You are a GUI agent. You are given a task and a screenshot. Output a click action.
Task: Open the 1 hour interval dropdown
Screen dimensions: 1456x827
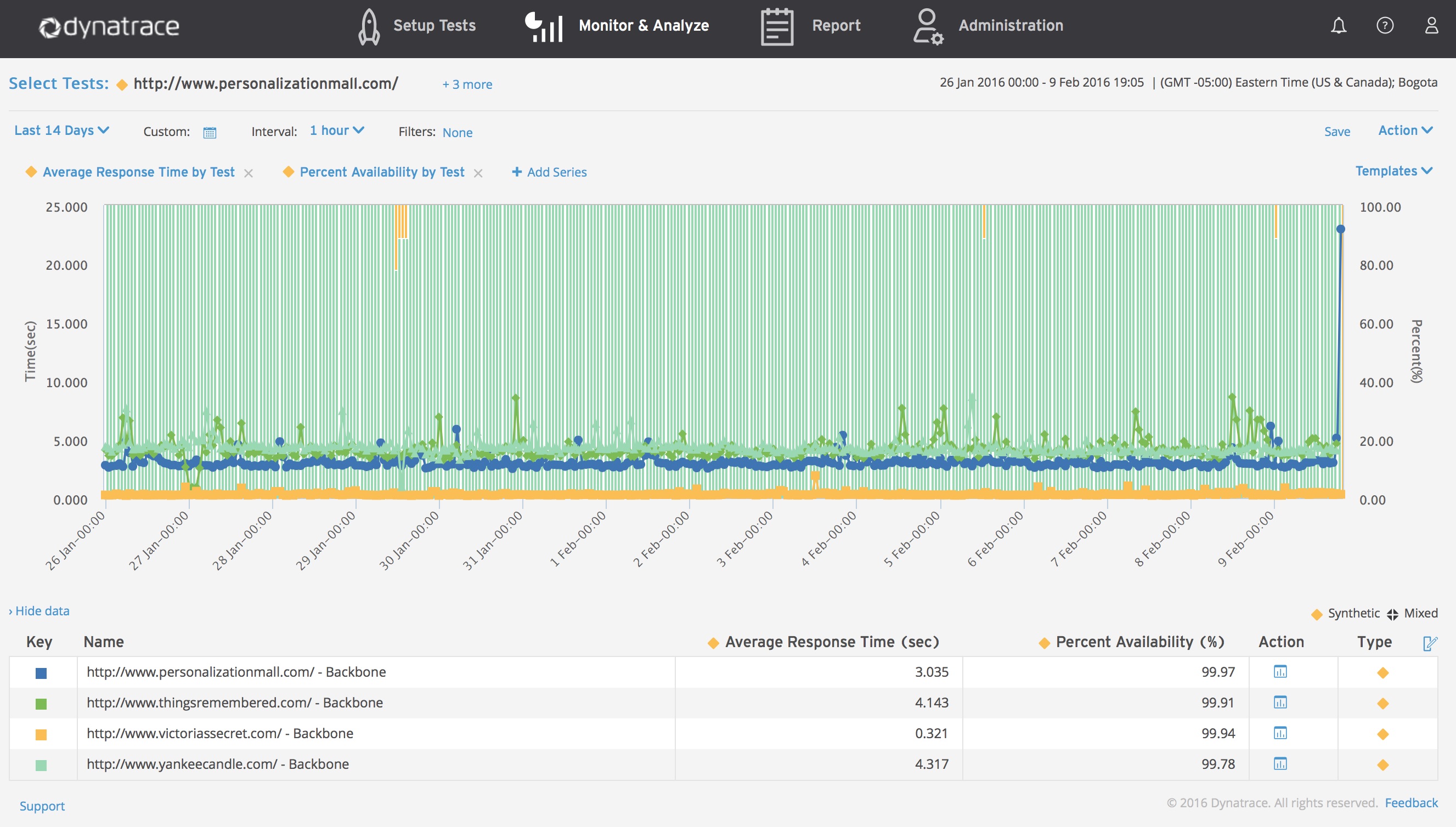[x=337, y=131]
